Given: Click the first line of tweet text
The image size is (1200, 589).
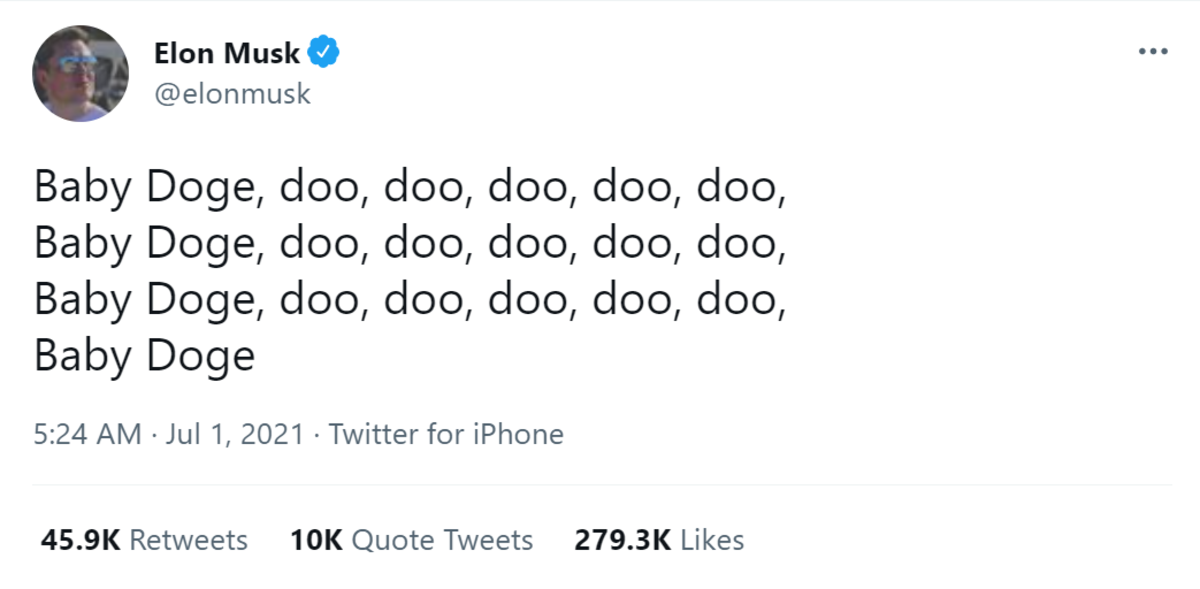Looking at the screenshot, I should [410, 187].
